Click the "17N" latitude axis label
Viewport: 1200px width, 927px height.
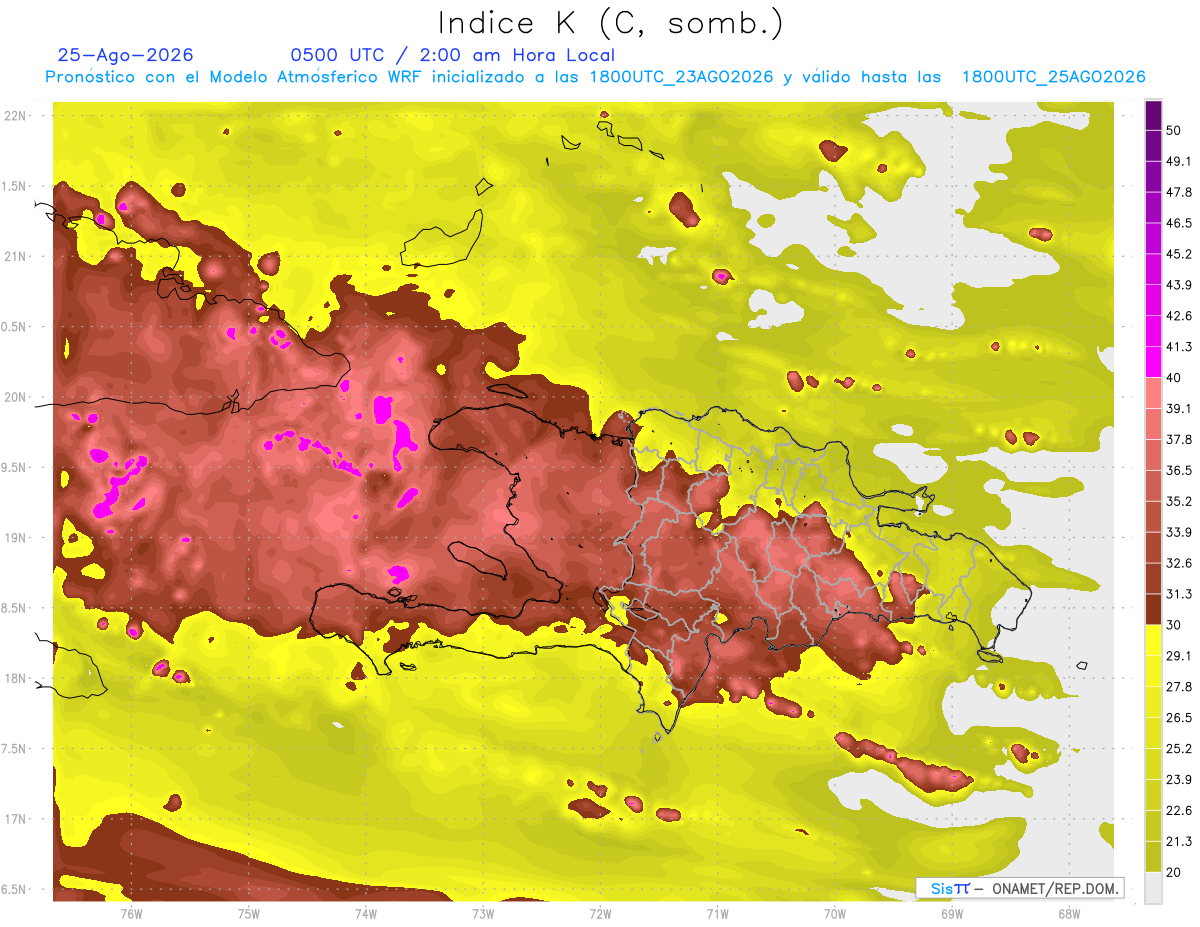(15, 819)
